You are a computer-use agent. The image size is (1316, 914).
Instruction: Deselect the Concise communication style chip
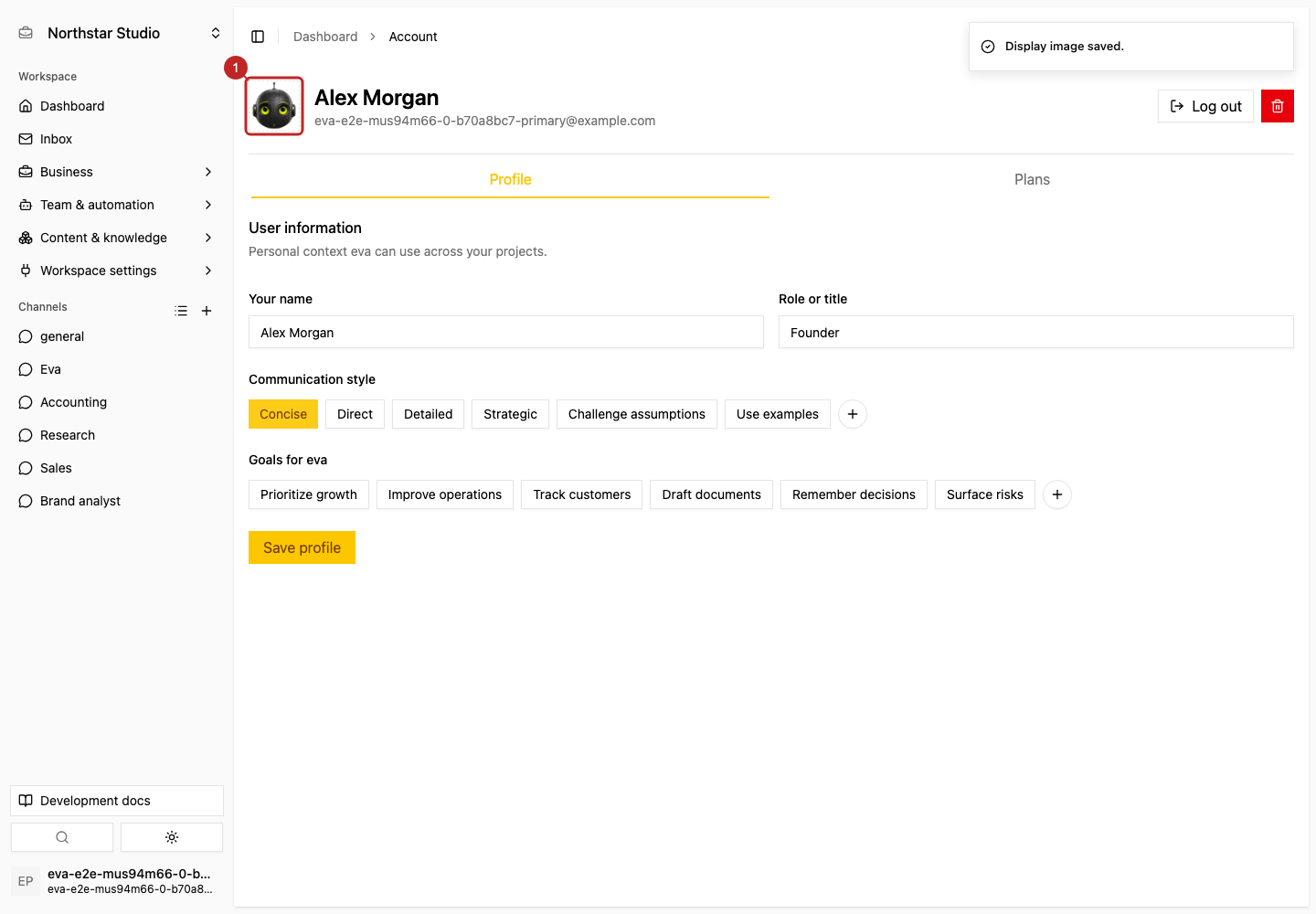pos(283,414)
